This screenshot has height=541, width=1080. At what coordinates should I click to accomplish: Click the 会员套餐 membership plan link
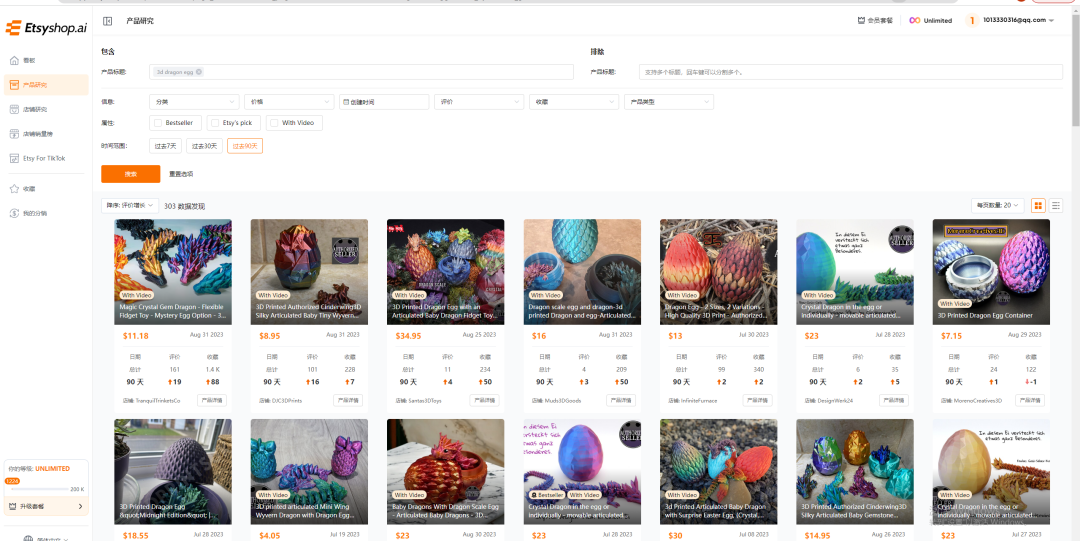875,21
